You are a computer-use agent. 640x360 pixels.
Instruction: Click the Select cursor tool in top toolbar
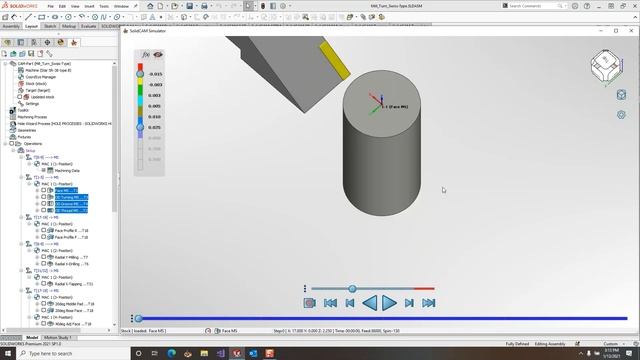(x=248, y=6)
